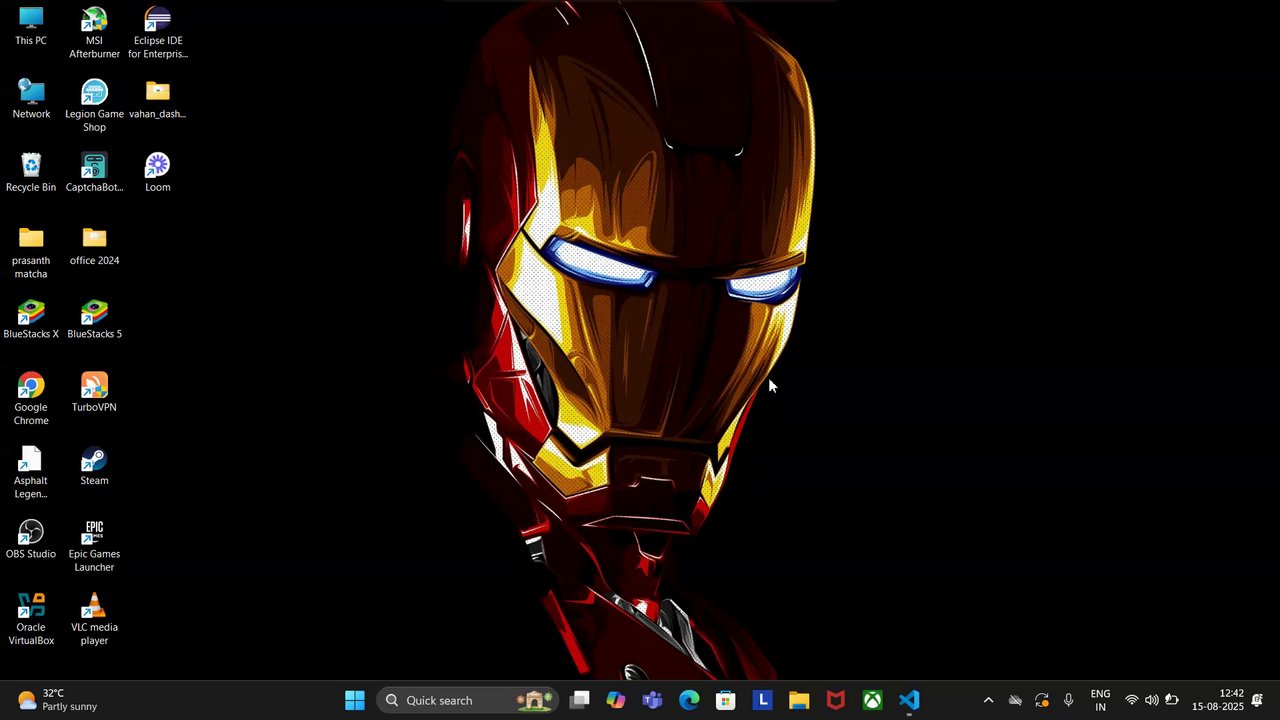The height and width of the screenshot is (720, 1280).
Task: Click the battery status tray icon
Action: [1172, 700]
